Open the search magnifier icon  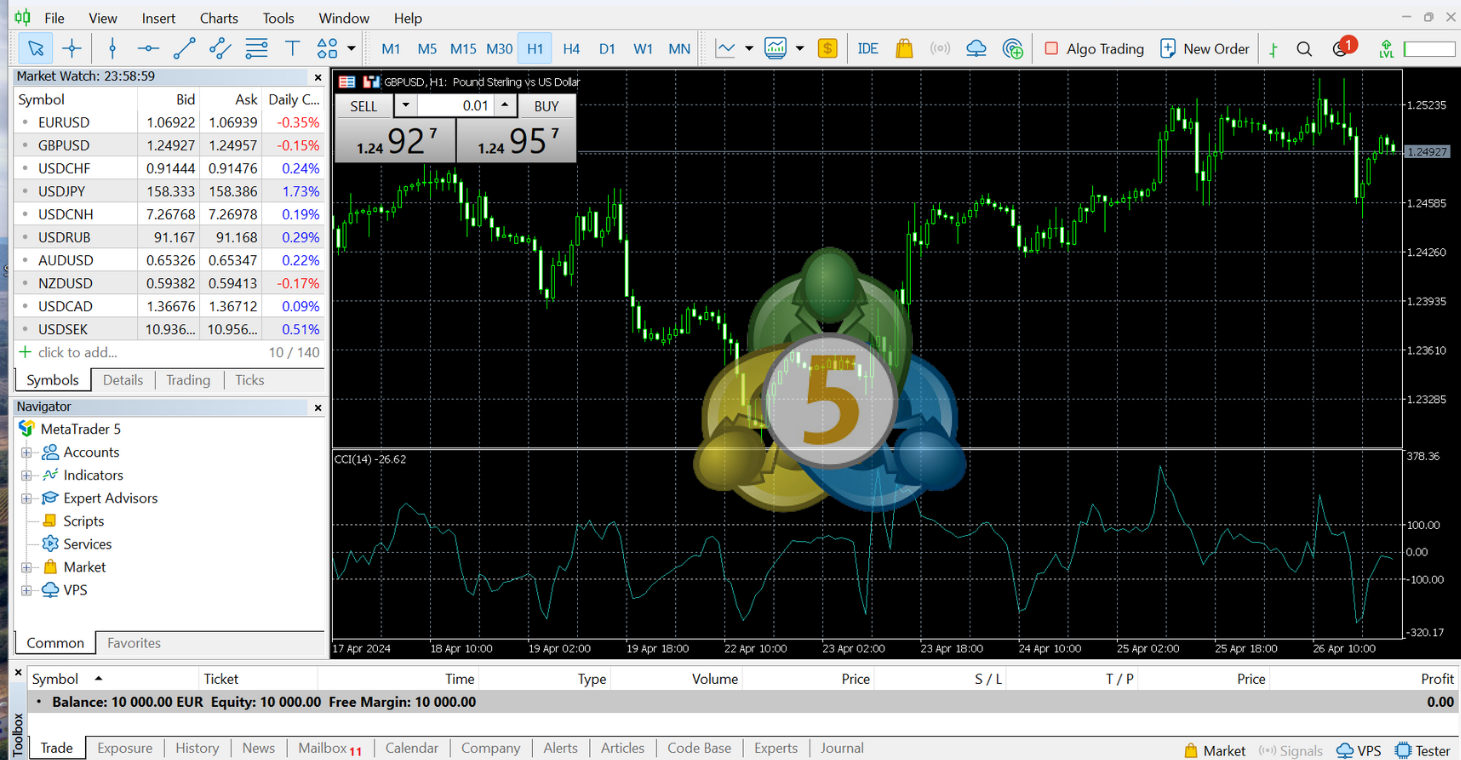tap(1304, 48)
